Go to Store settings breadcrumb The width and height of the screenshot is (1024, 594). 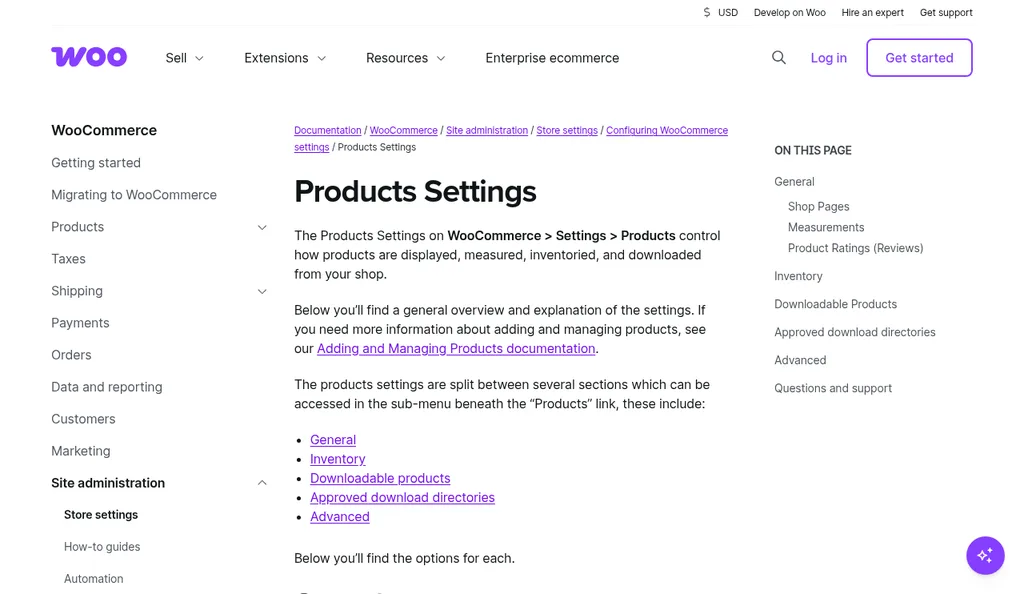click(567, 130)
